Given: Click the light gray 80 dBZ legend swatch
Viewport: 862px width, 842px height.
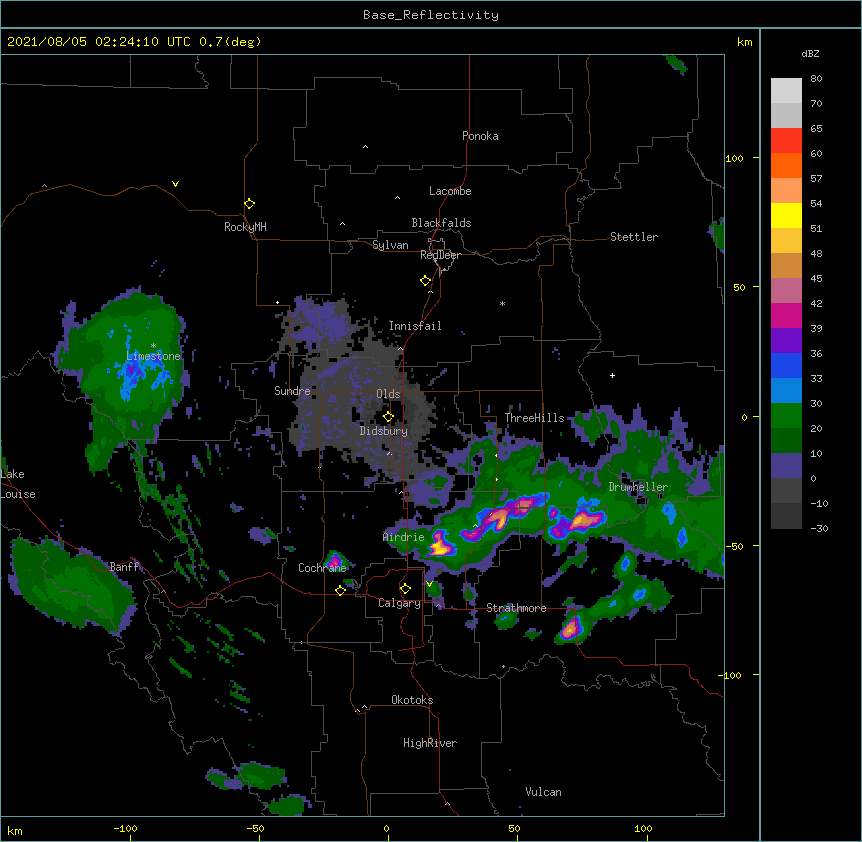Looking at the screenshot, I should click(x=786, y=90).
